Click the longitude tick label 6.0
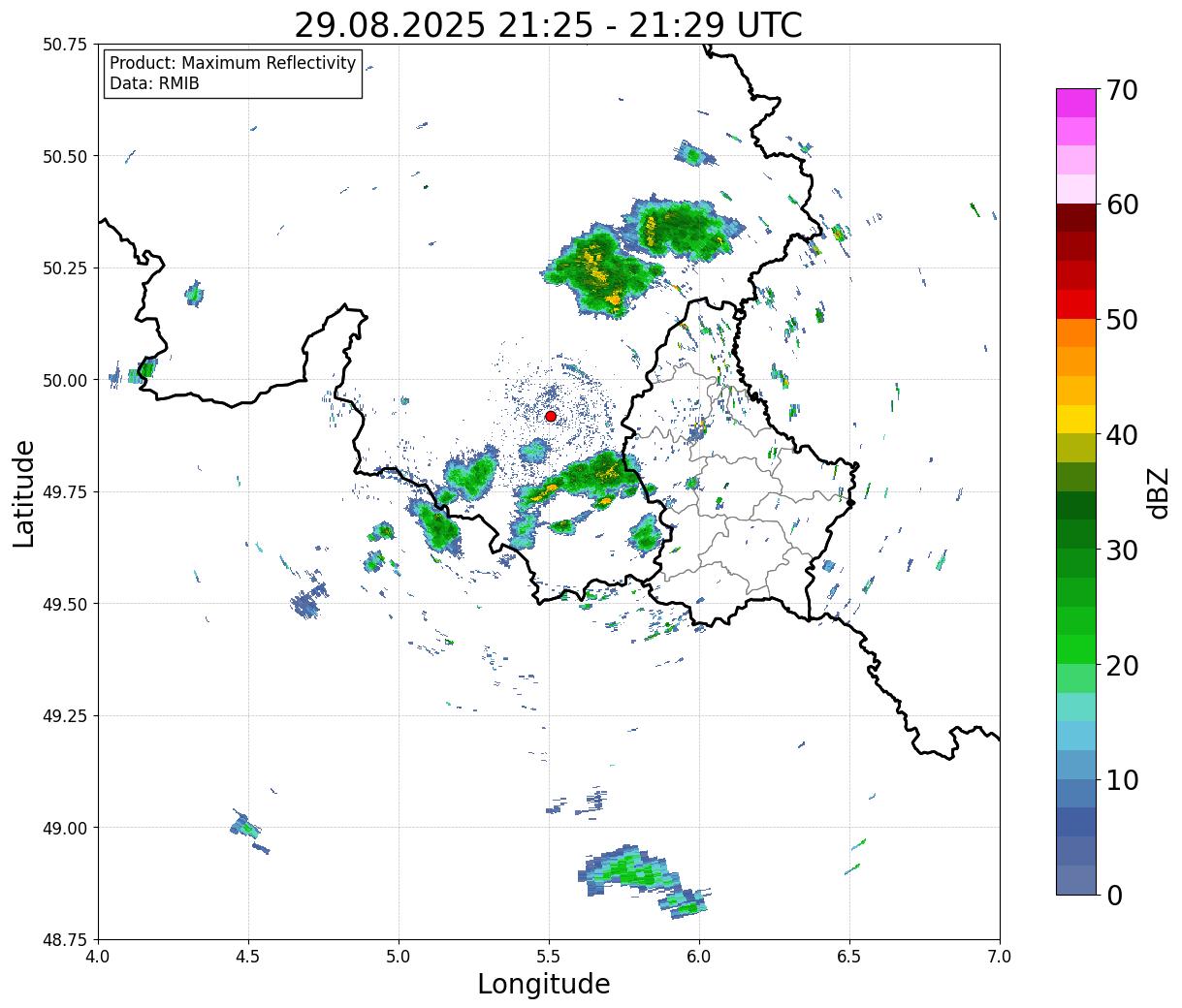Screen dimensions: 1182x1008 [699, 957]
